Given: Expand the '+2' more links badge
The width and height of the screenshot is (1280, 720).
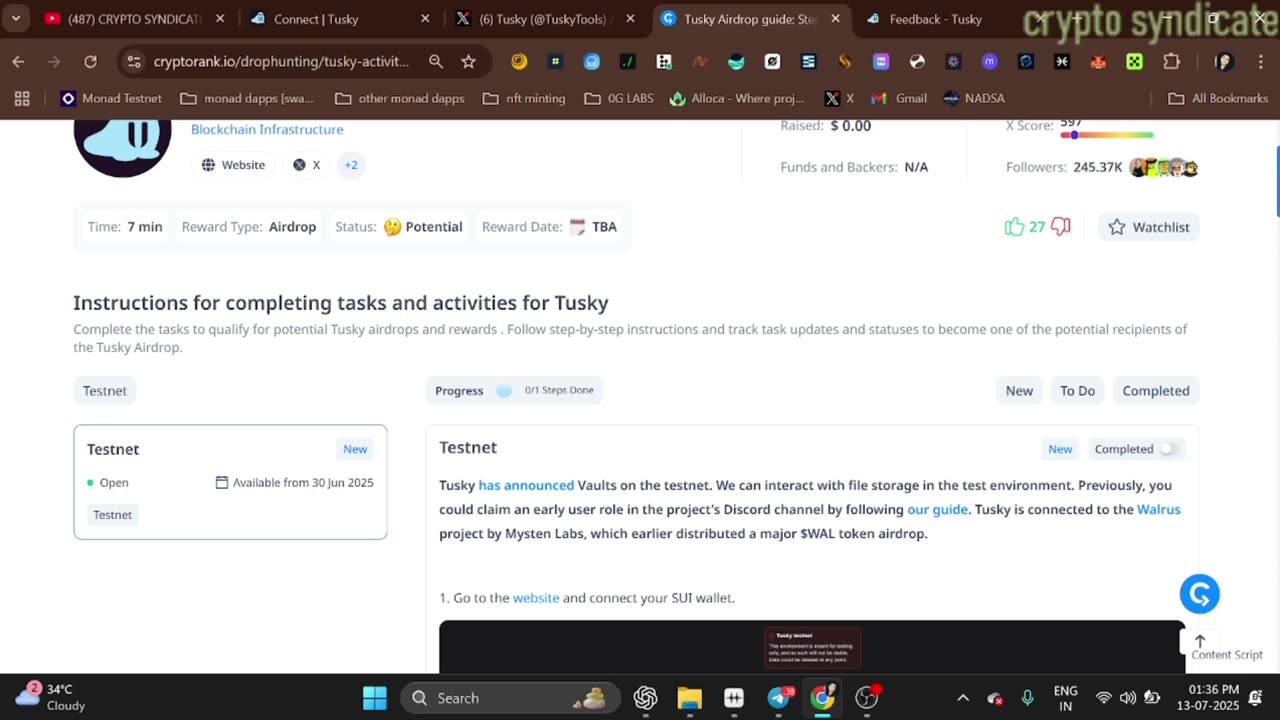Looking at the screenshot, I should 351,165.
